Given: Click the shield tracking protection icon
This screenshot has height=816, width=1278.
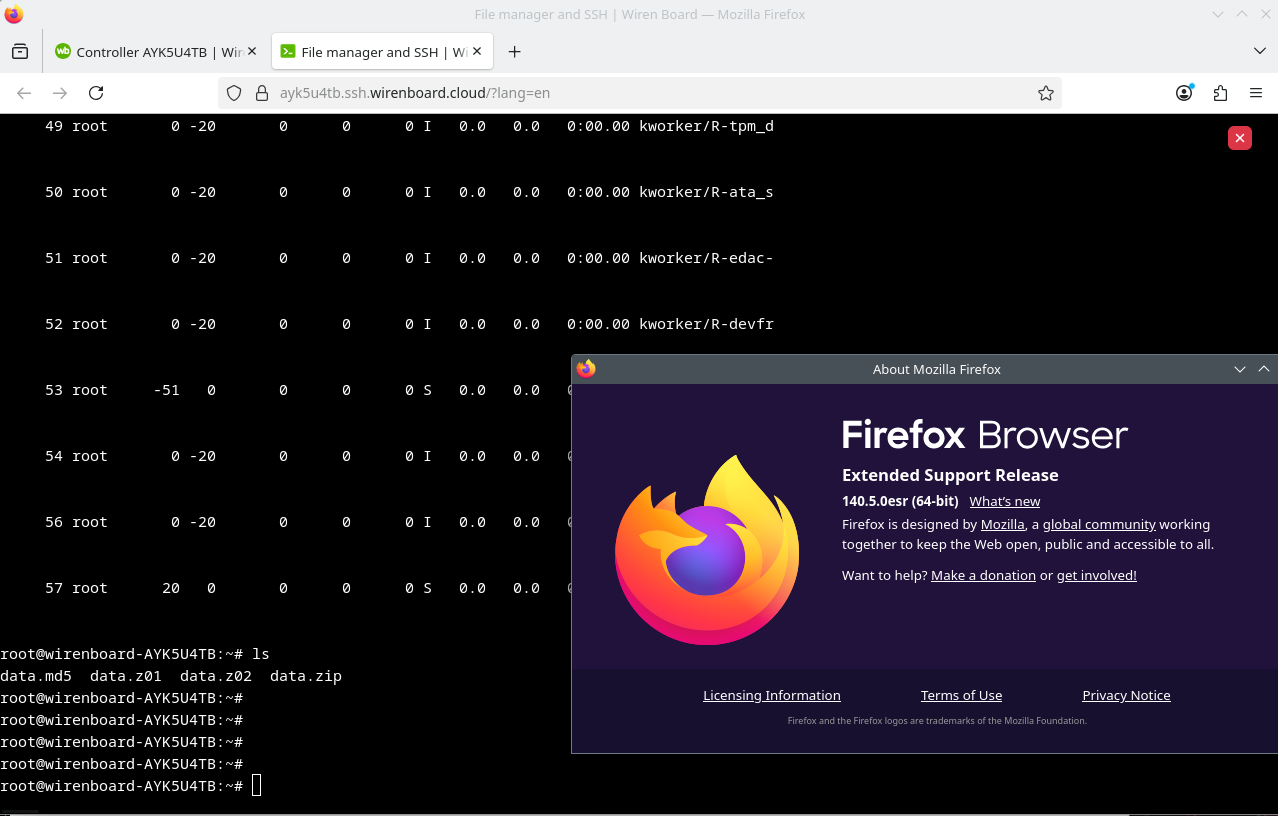Looking at the screenshot, I should point(234,93).
